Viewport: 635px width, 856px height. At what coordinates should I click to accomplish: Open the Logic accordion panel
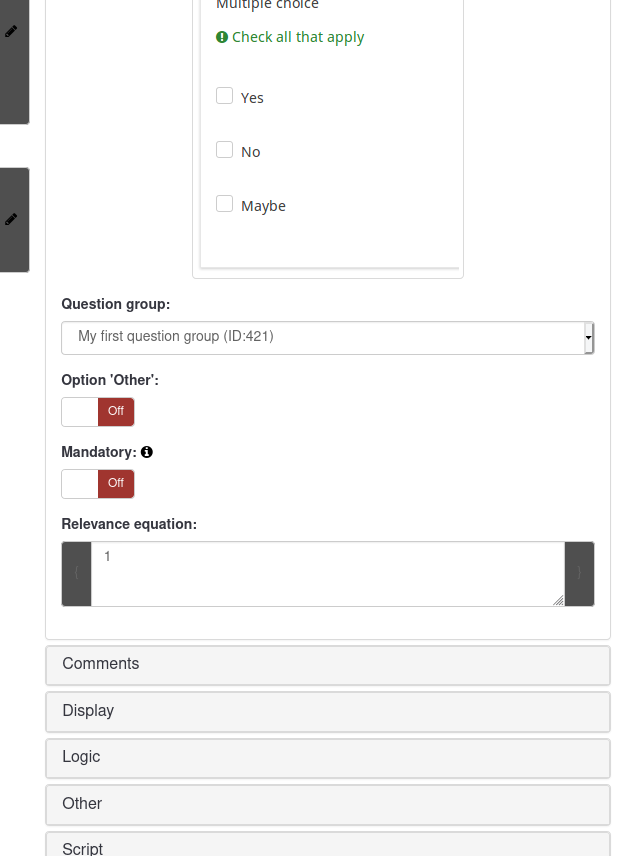[328, 757]
